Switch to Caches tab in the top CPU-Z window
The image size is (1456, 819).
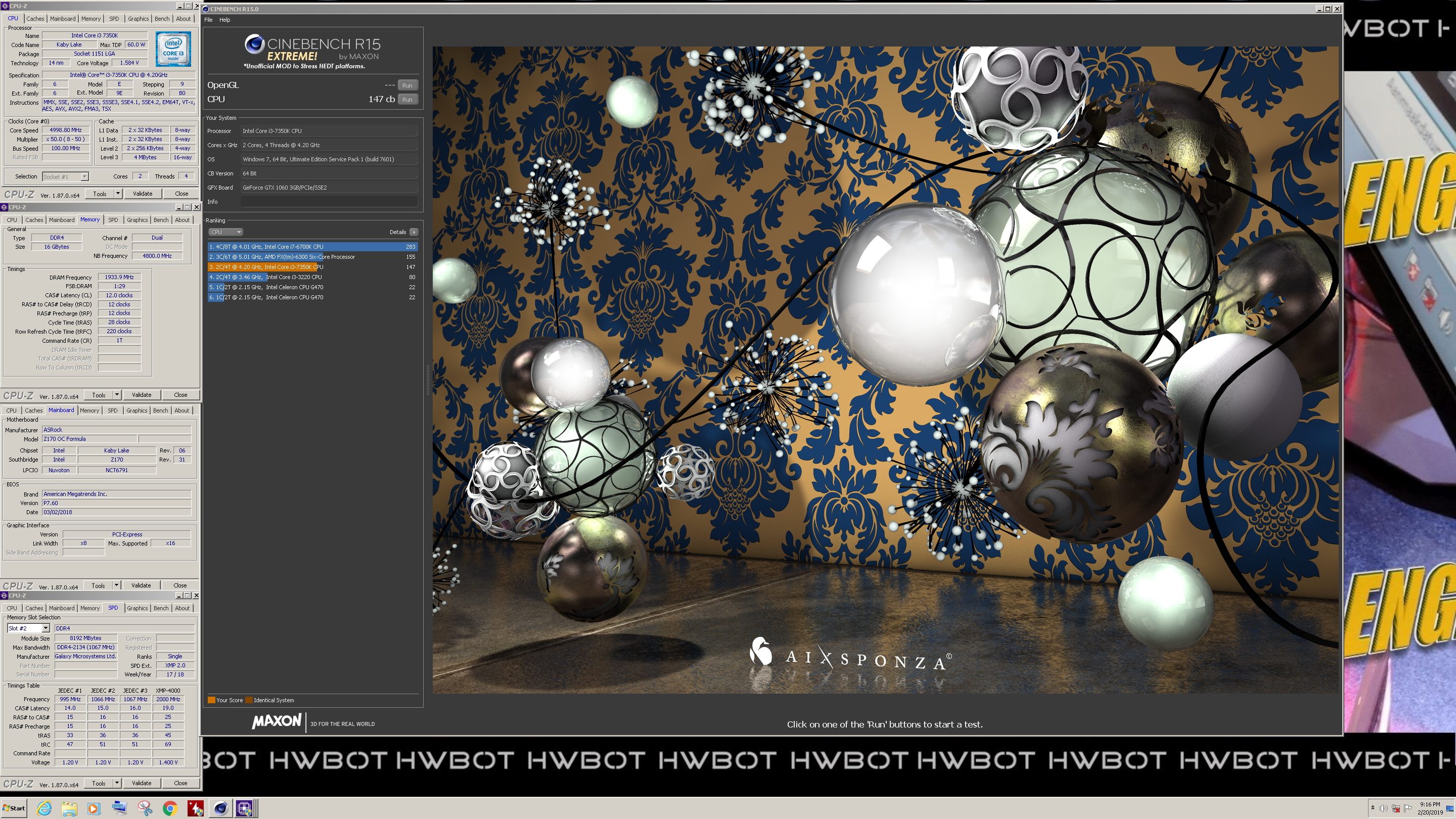pos(35,19)
